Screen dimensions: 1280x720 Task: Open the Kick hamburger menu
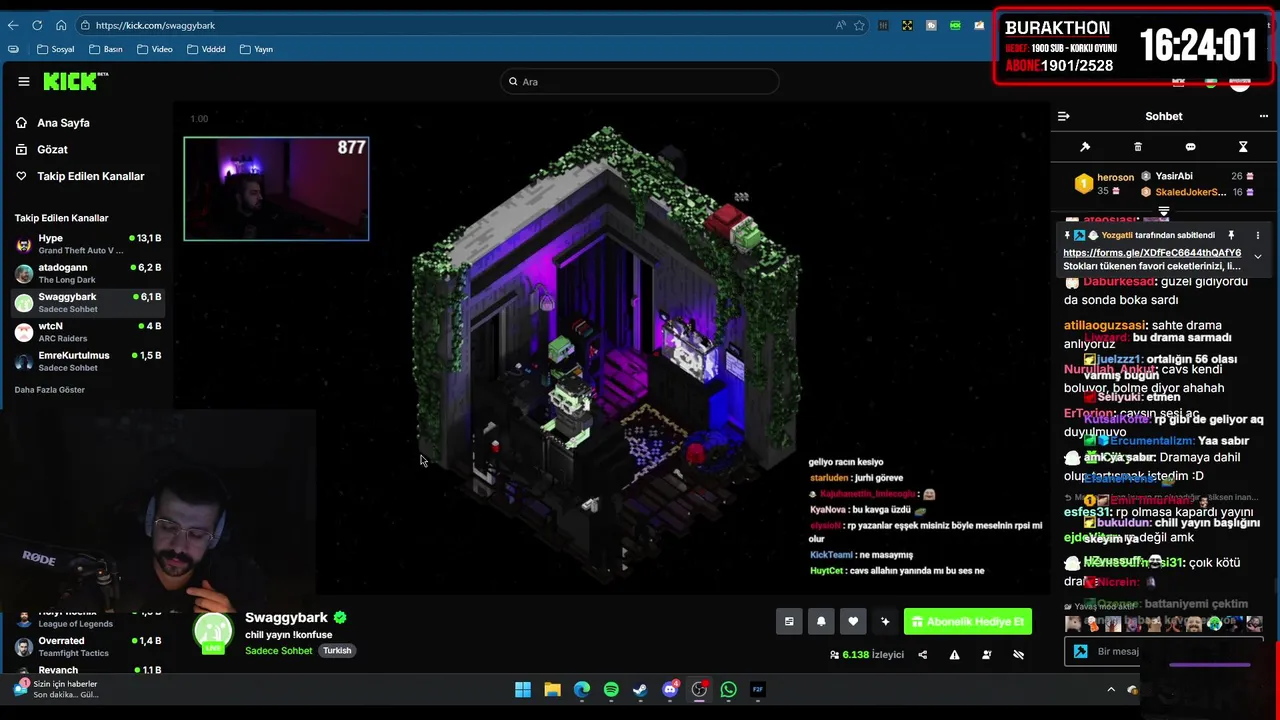[x=24, y=82]
